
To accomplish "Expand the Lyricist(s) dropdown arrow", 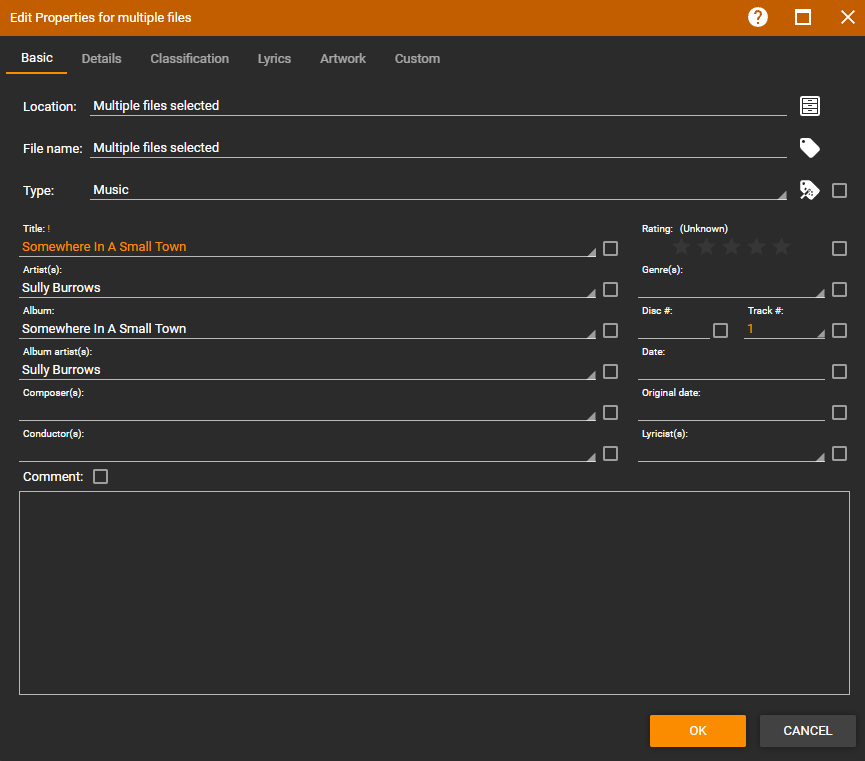I will pos(820,457).
